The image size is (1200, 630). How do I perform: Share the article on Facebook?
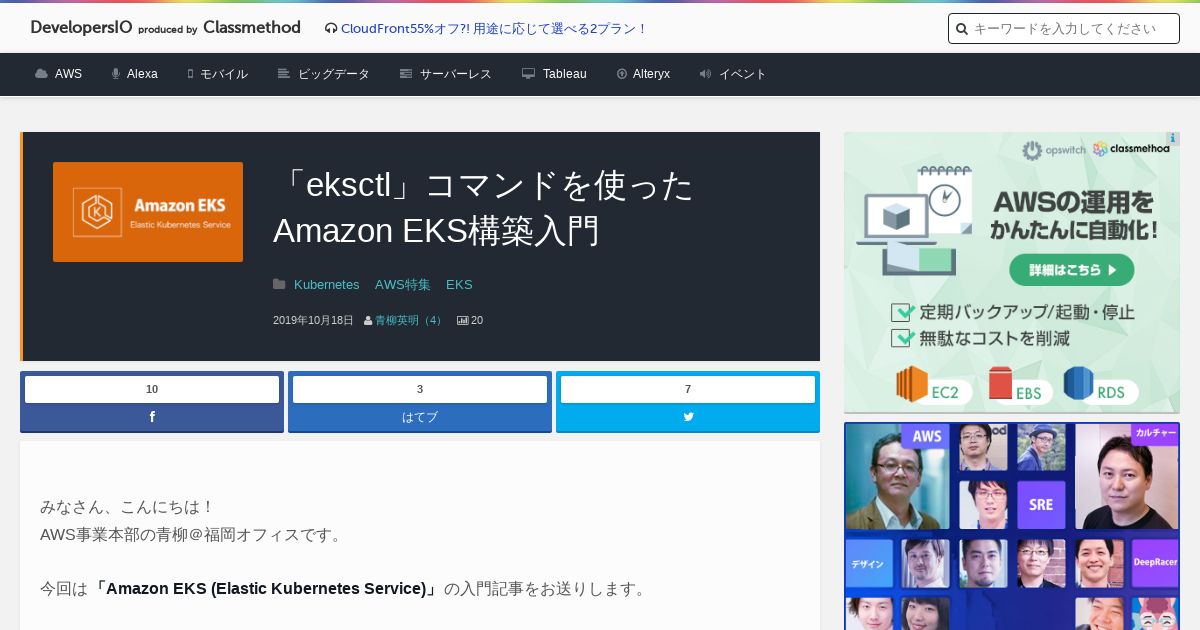[152, 417]
